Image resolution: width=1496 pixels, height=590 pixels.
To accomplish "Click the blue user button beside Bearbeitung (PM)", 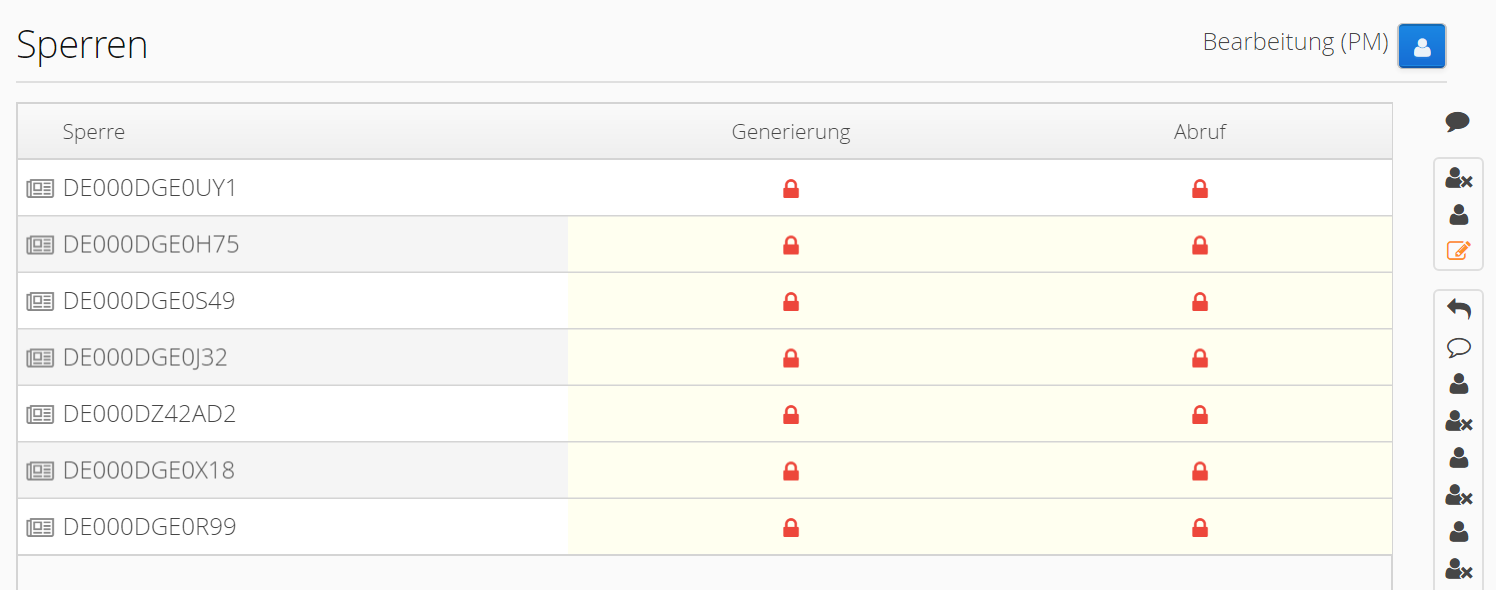I will point(1421,46).
